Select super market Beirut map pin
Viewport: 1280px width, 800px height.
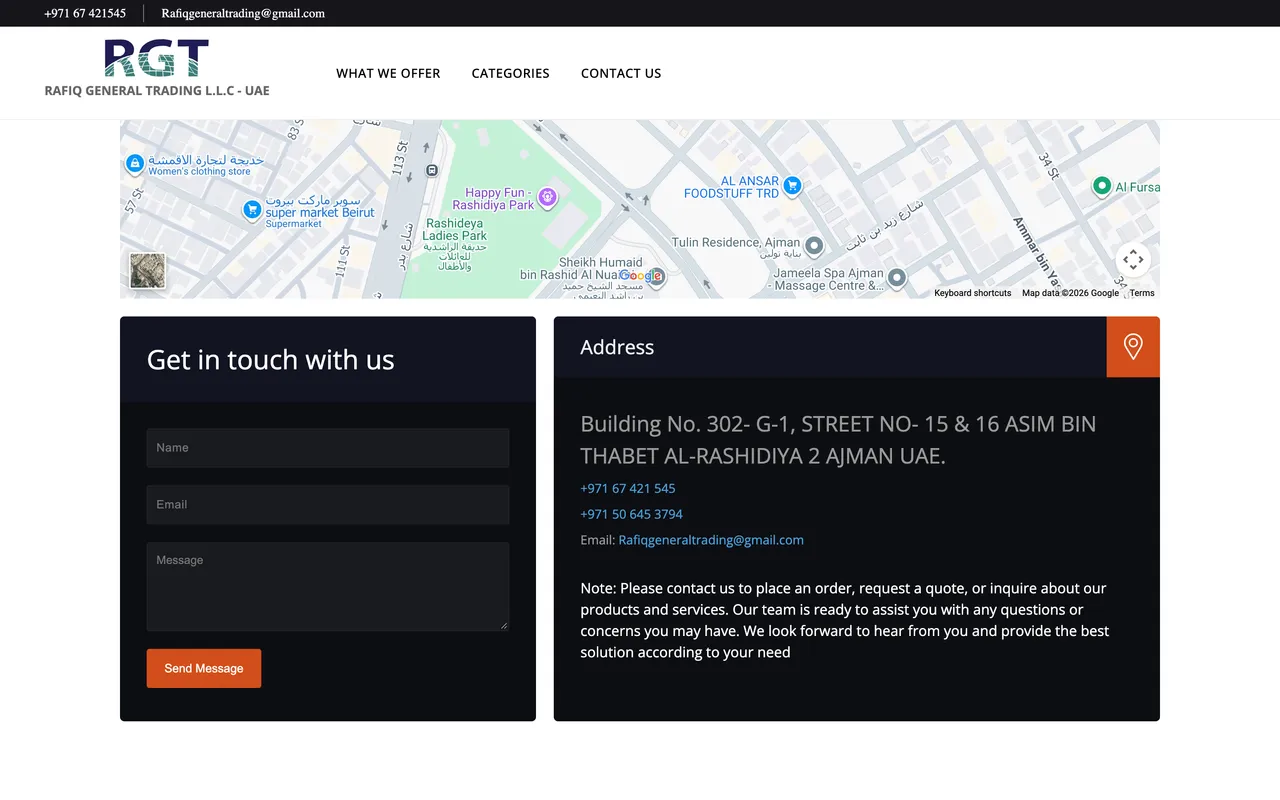pos(252,210)
